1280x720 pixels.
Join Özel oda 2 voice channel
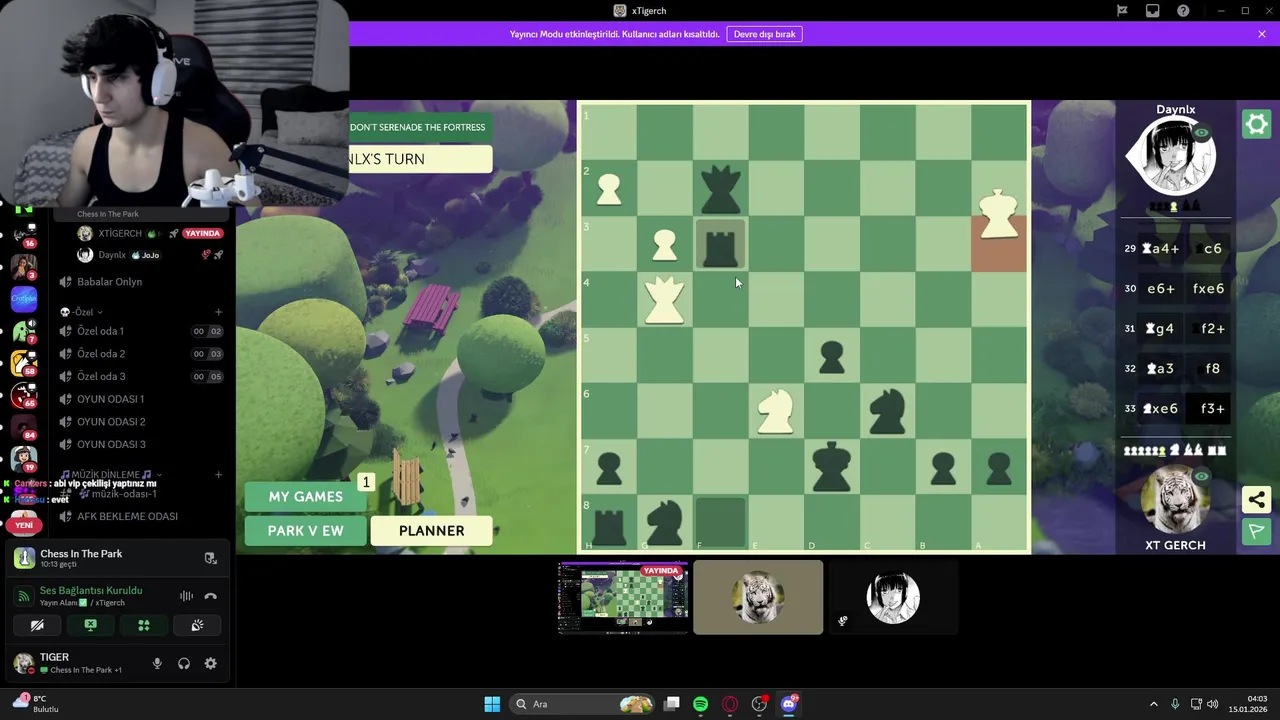click(x=141, y=354)
